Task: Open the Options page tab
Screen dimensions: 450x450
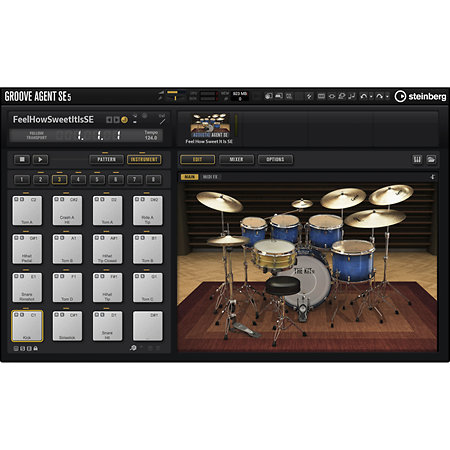Action: (275, 159)
